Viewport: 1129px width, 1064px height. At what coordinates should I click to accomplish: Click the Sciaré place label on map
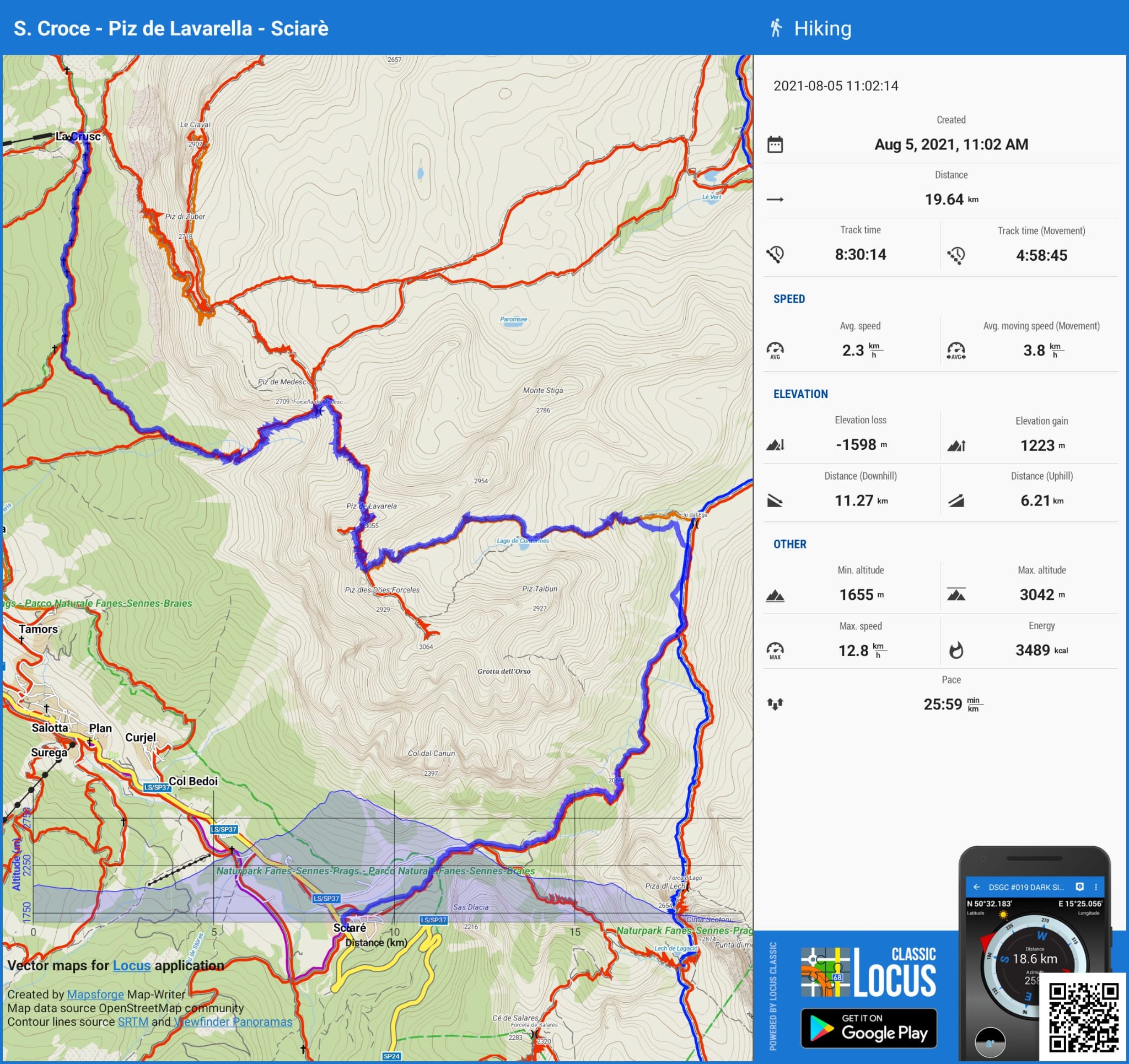[350, 928]
